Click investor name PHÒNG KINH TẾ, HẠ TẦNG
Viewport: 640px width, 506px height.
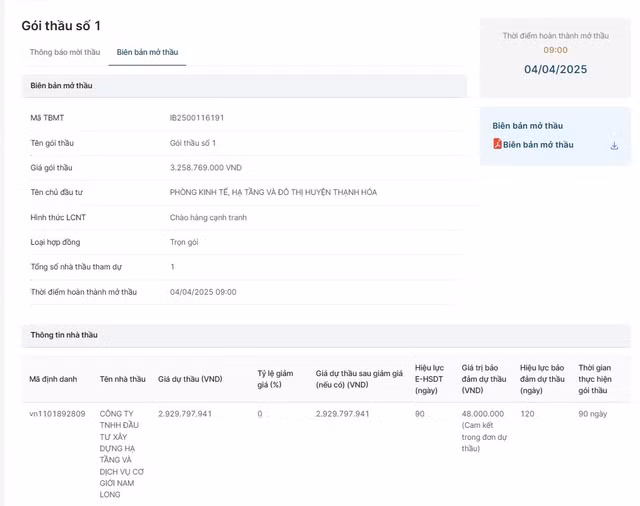point(273,192)
